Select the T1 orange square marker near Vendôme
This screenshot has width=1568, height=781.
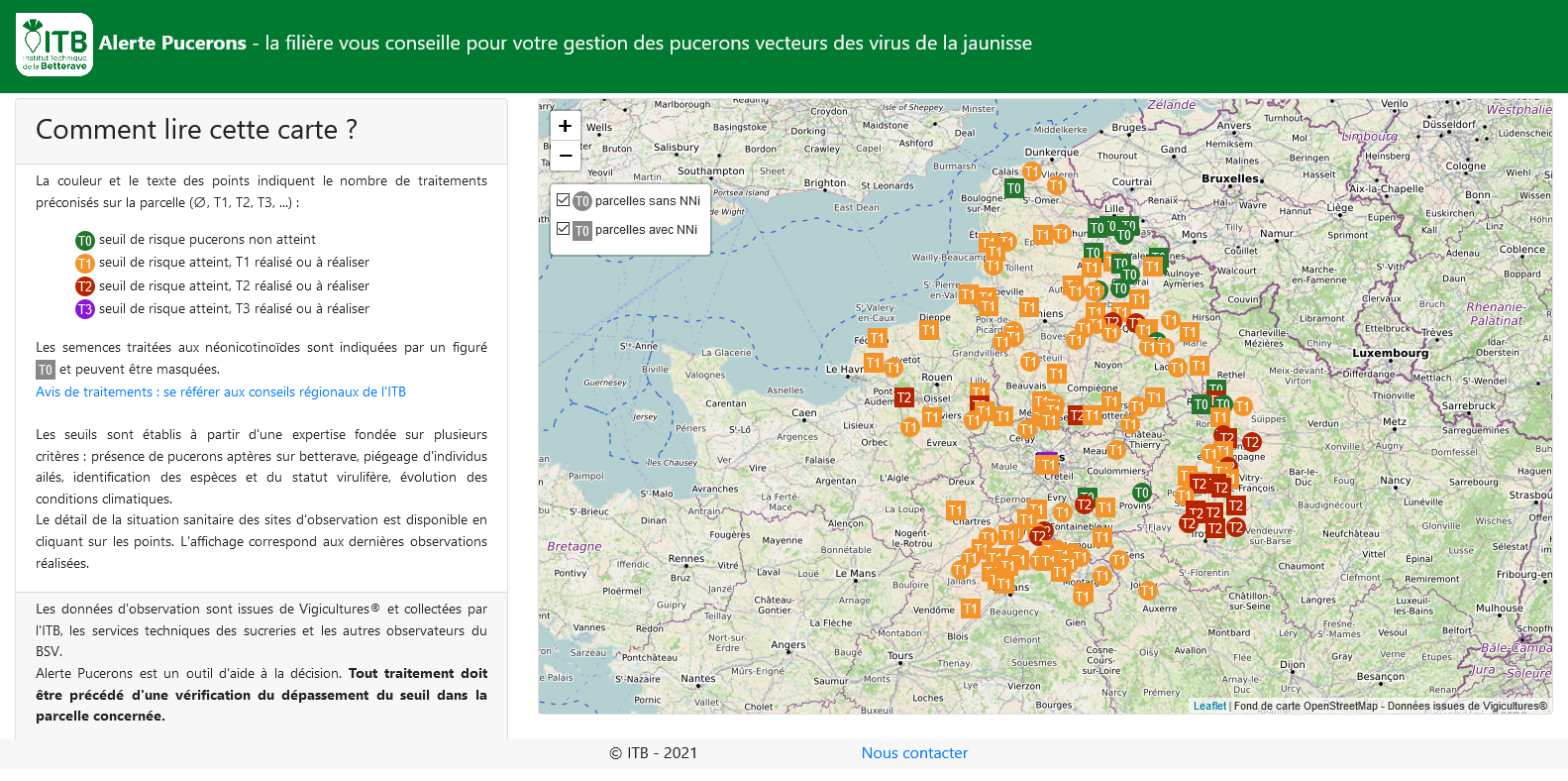[x=970, y=609]
